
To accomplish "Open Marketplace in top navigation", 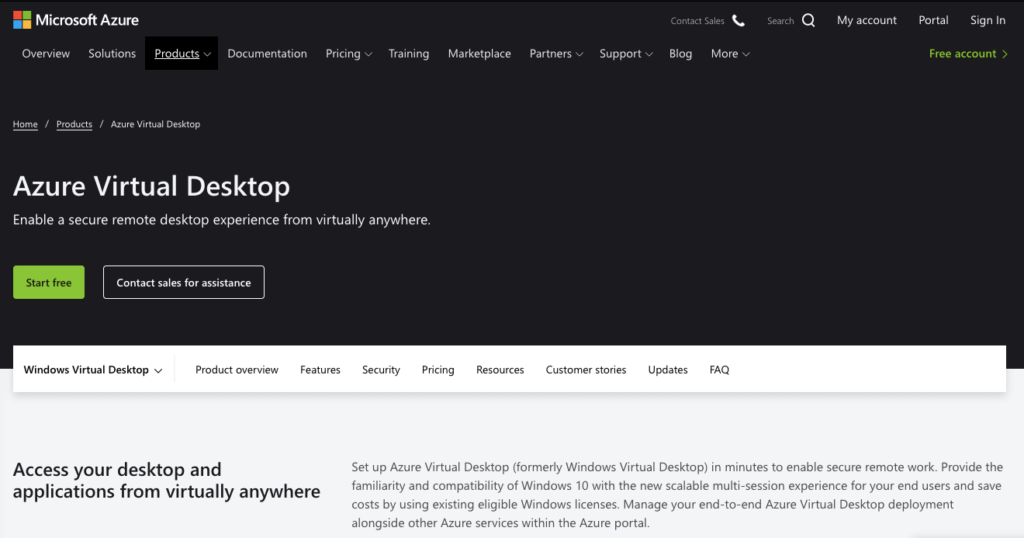I will click(479, 54).
